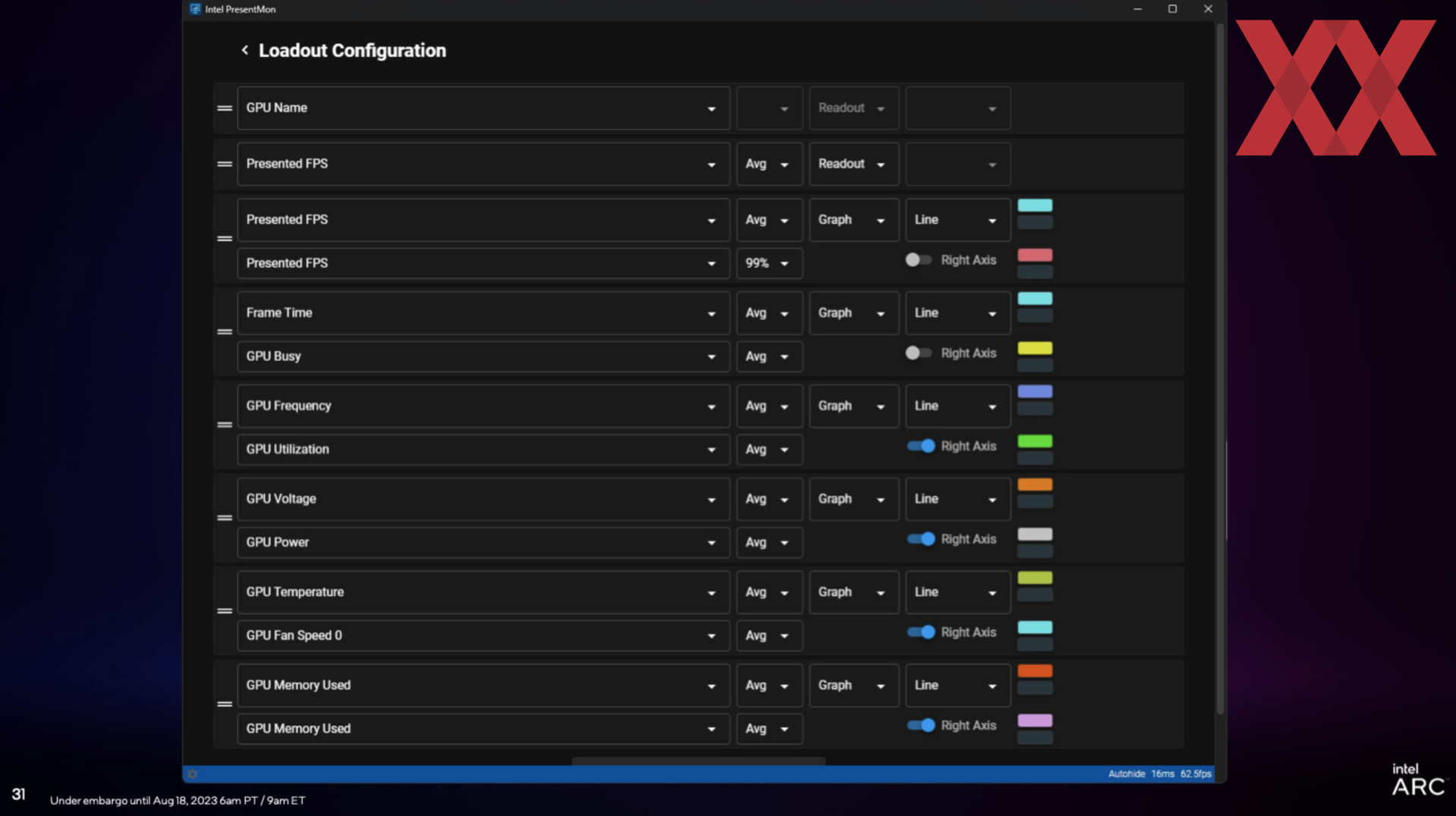Pick the purple line color swatch for second GPU Memory Used
1456x816 pixels.
click(x=1034, y=721)
